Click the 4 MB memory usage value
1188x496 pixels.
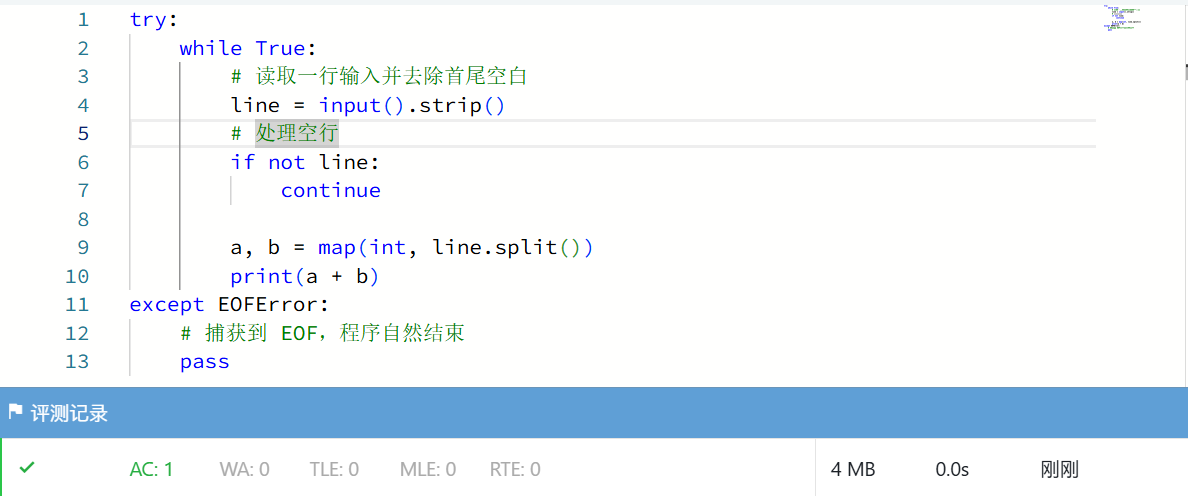(x=853, y=469)
